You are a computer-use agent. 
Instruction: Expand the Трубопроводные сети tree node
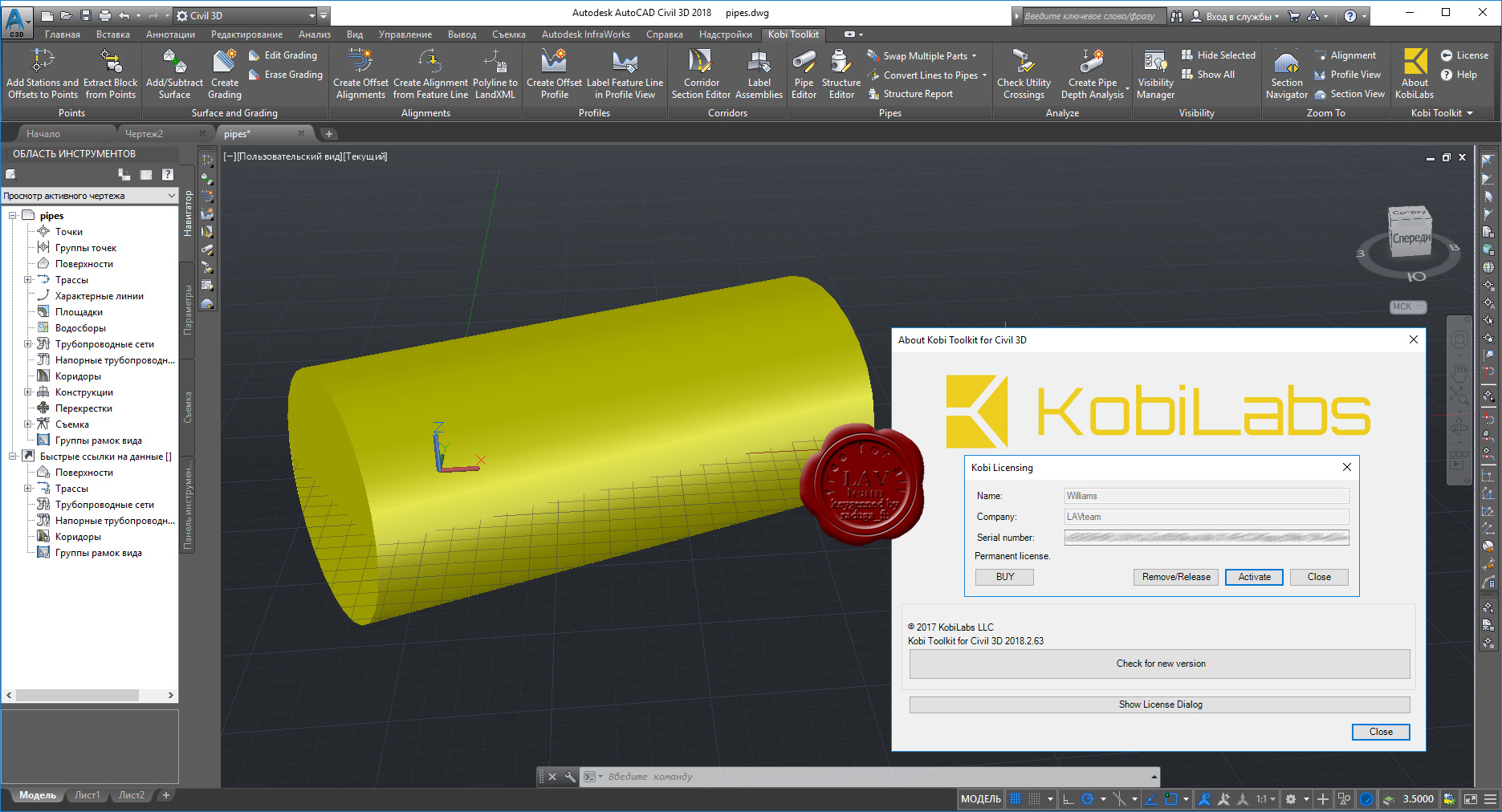pos(27,344)
